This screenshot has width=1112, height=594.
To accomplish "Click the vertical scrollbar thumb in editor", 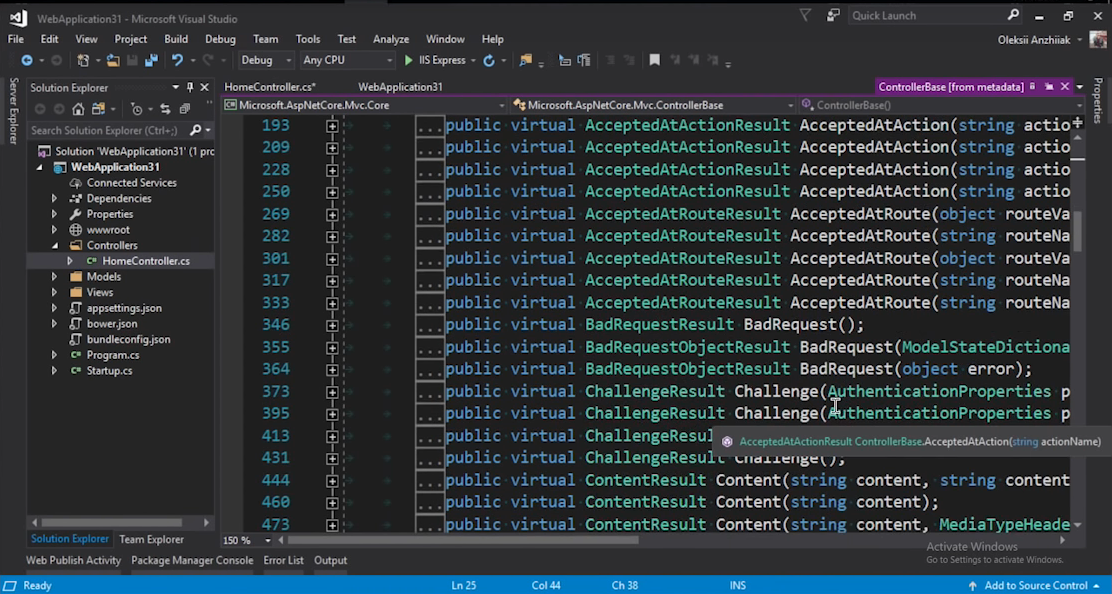I will click(x=1077, y=231).
